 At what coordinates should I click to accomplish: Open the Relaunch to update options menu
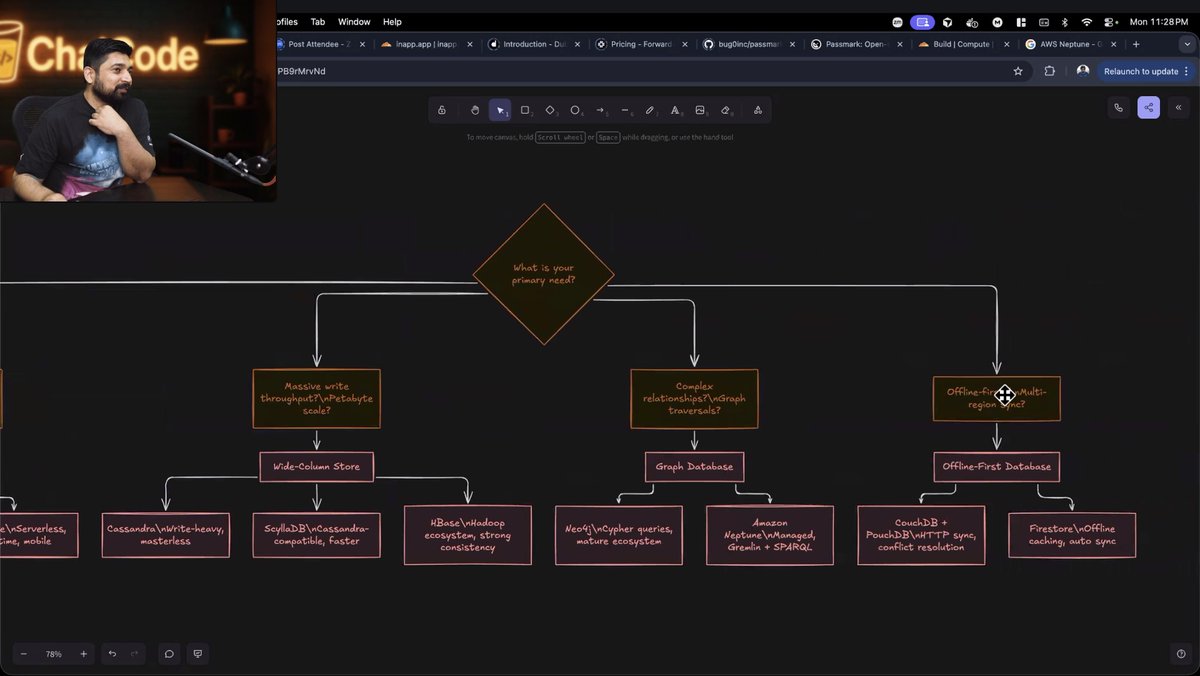1185,71
